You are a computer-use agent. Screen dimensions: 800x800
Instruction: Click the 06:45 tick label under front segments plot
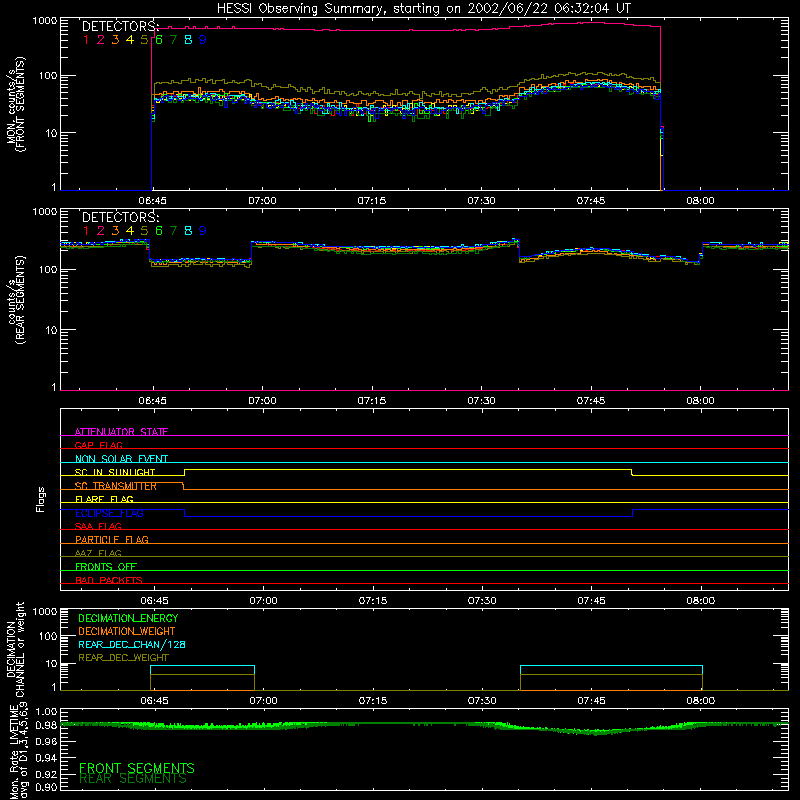[x=152, y=201]
